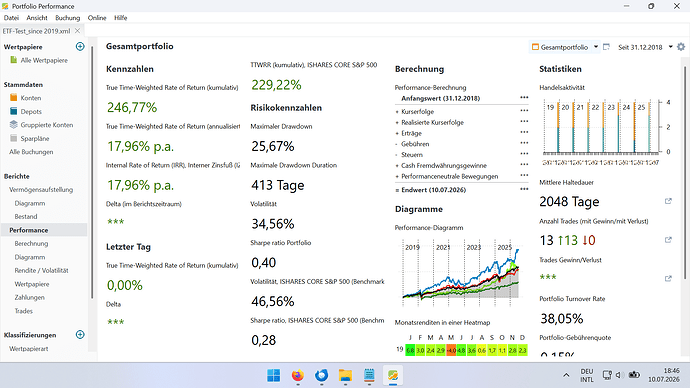
Task: Open the dashboard settings gear icon
Action: click(681, 47)
